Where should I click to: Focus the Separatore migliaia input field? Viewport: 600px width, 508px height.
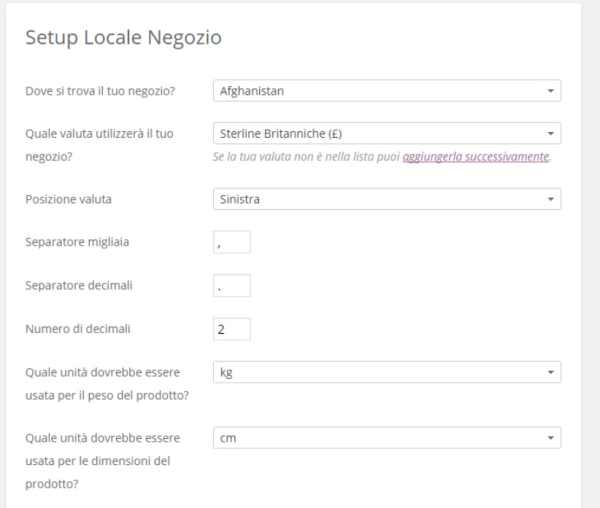[x=232, y=242]
